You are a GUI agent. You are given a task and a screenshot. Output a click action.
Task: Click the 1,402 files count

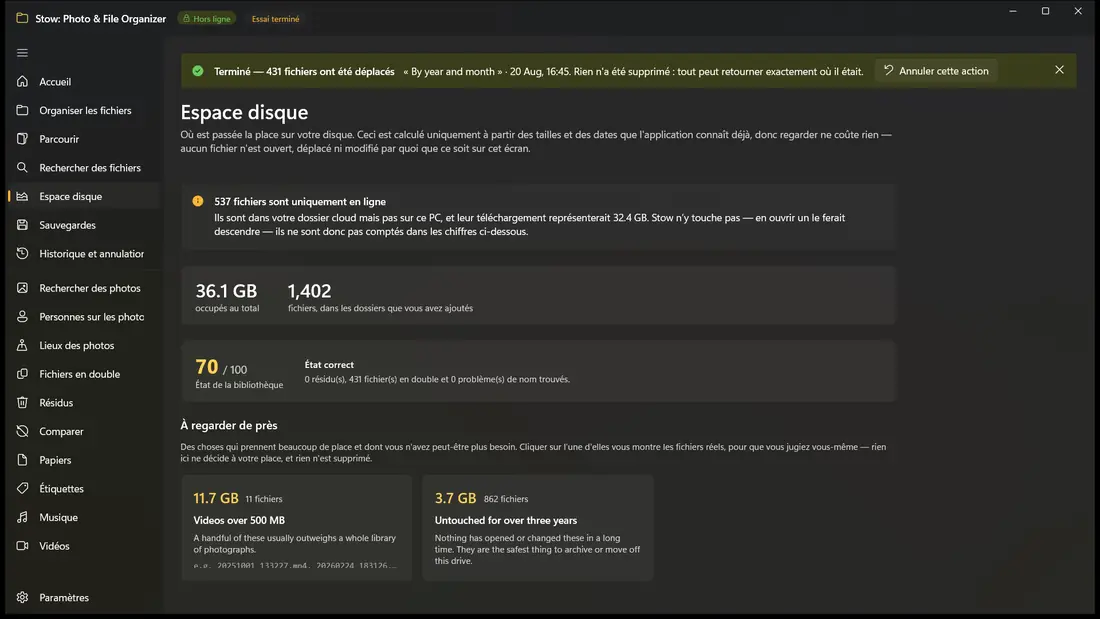tap(309, 291)
